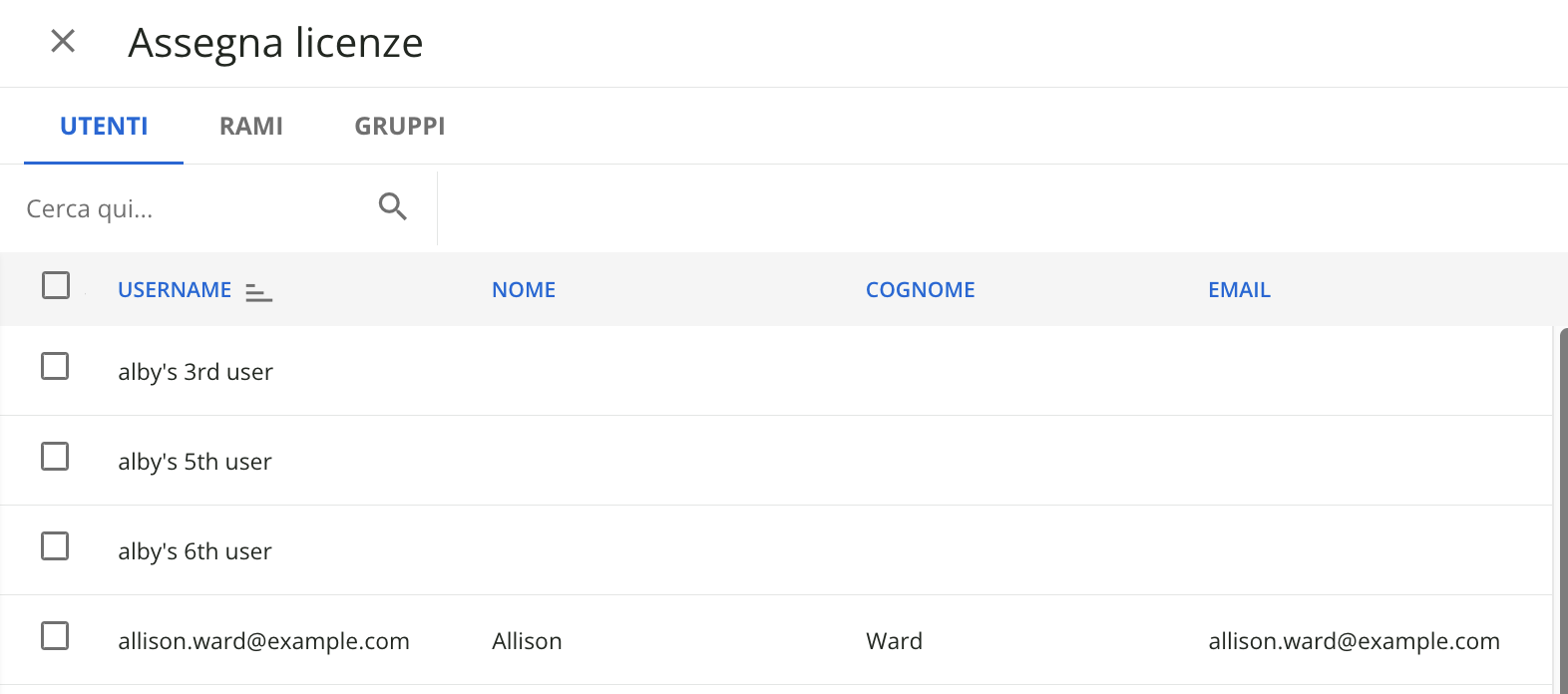The image size is (1568, 694).
Task: Click the allison.ward@example.com email cell
Action: (1355, 641)
